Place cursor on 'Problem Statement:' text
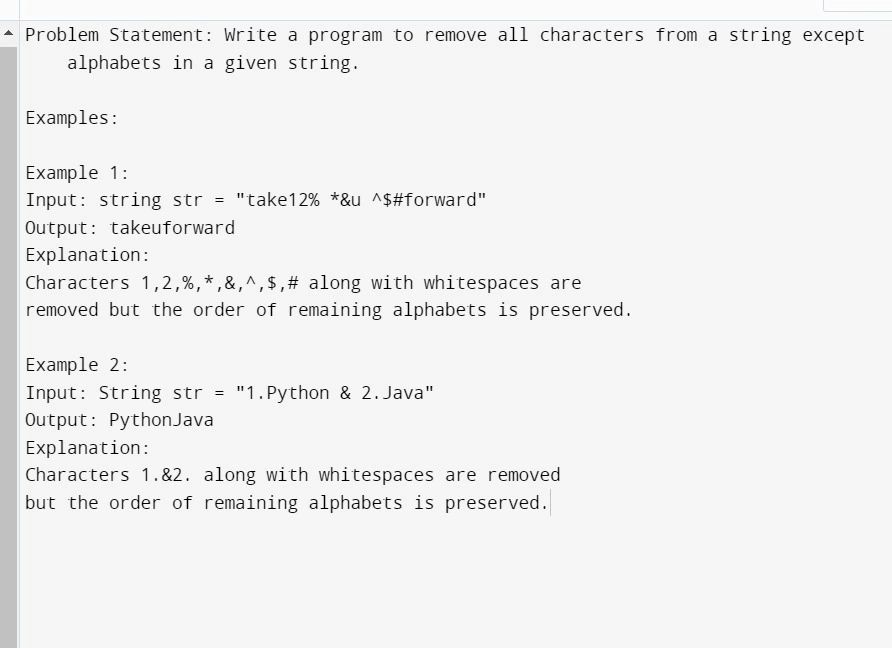This screenshot has height=648, width=892. pyautogui.click(x=118, y=35)
